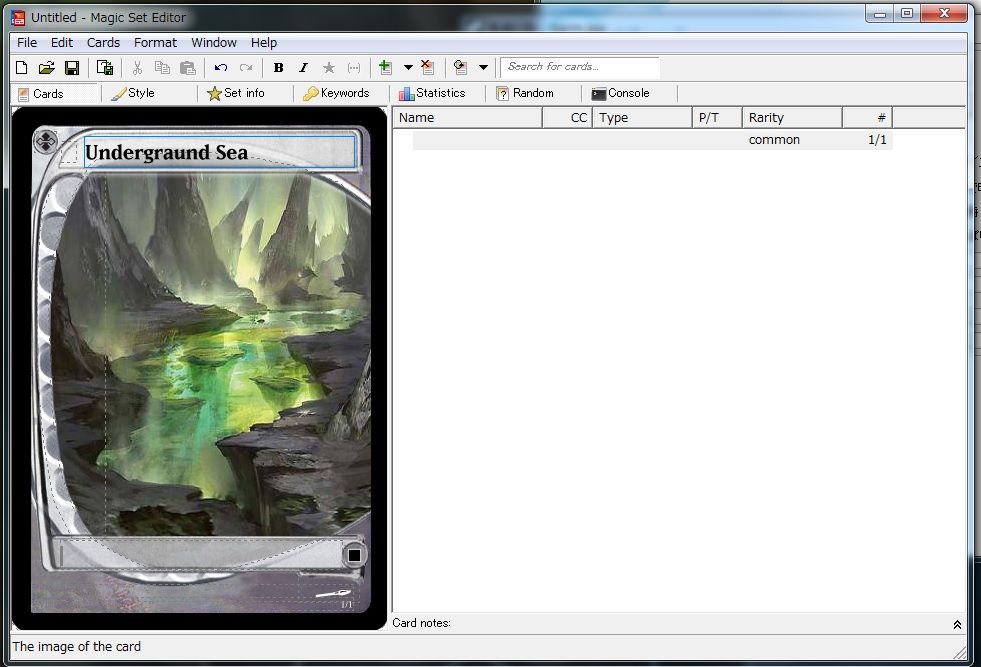The width and height of the screenshot is (981, 667).
Task: Open the add-card dropdown arrow
Action: point(407,67)
